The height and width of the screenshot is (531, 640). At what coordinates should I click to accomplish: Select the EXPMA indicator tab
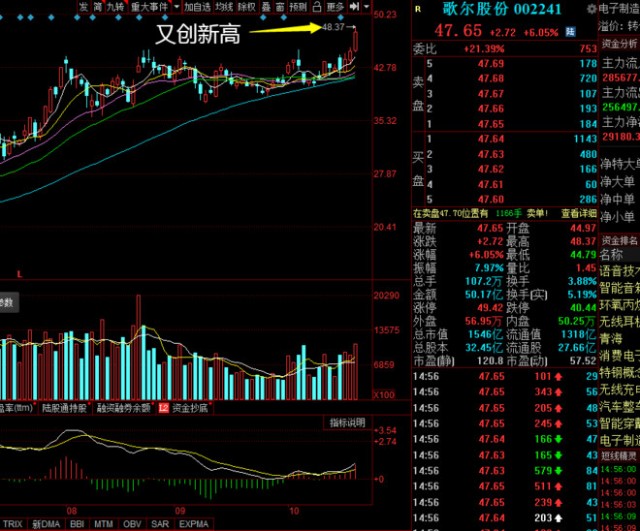[194, 524]
